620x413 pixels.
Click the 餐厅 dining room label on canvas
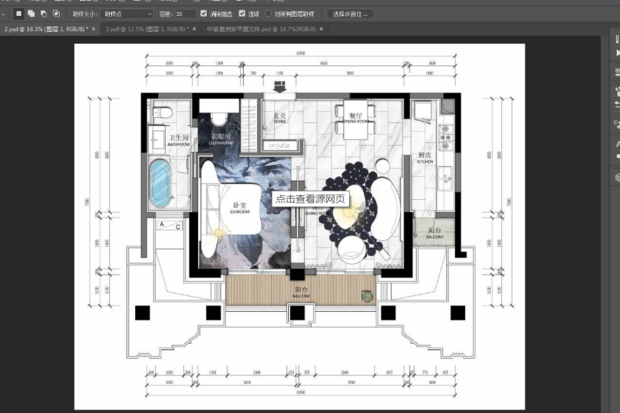click(x=356, y=117)
